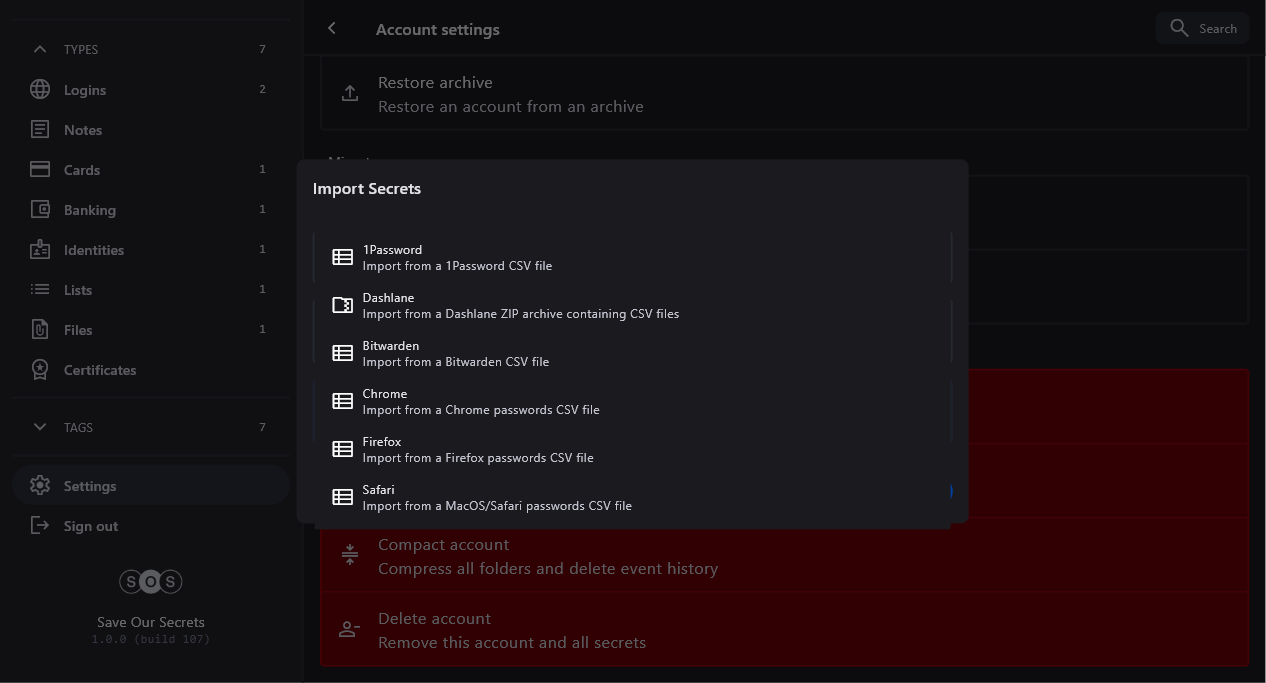Select the Files attachment icon
This screenshot has width=1266, height=683.
[40, 330]
